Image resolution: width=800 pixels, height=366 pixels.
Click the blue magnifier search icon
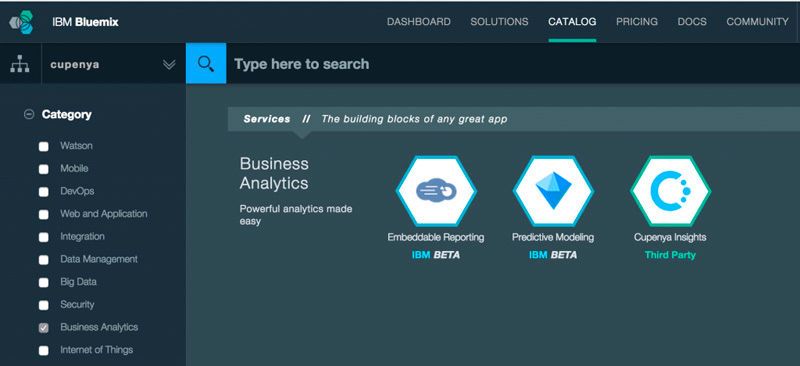click(206, 63)
